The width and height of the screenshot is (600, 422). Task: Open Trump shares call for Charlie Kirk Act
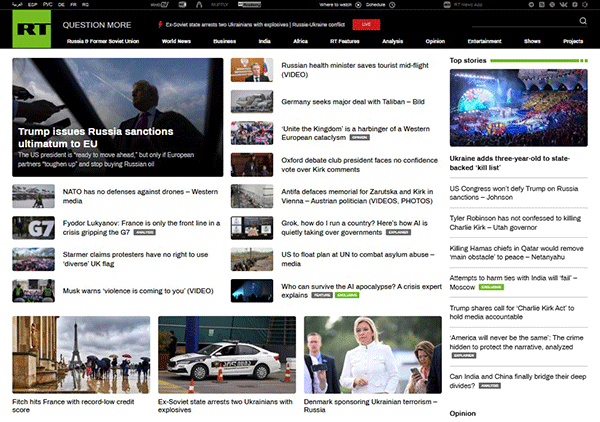point(512,312)
